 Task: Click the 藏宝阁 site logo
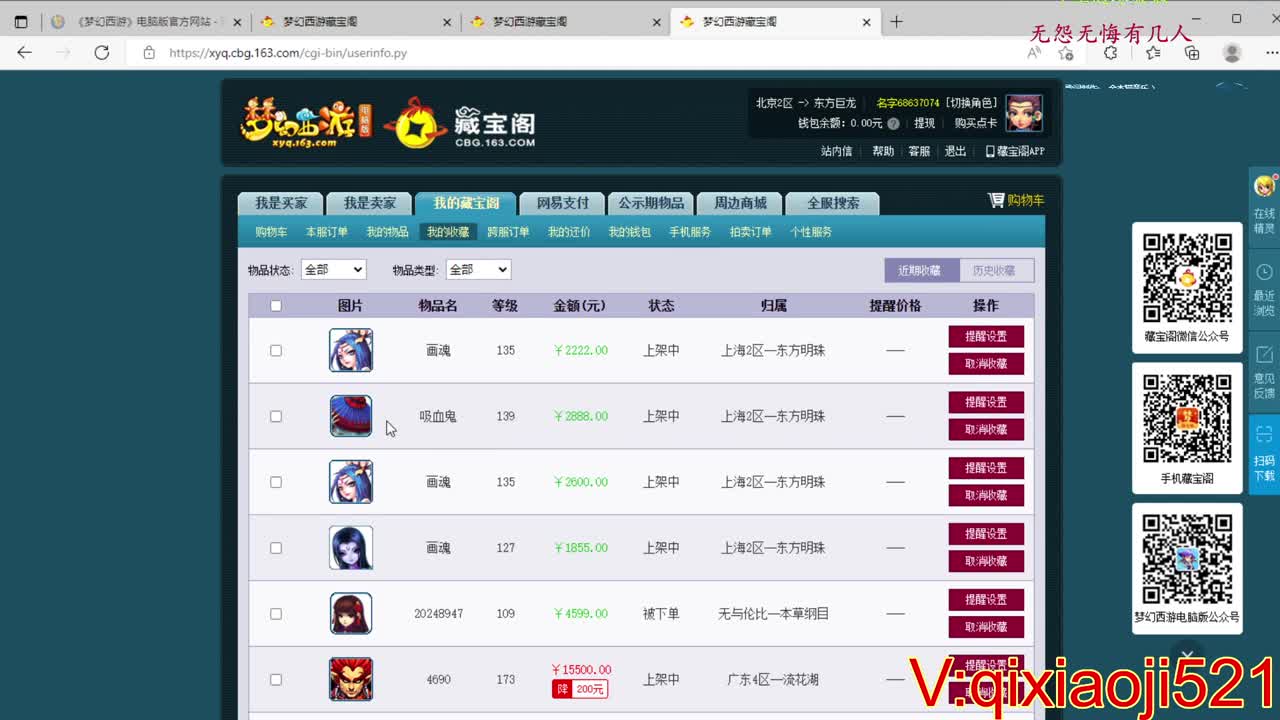(x=470, y=120)
